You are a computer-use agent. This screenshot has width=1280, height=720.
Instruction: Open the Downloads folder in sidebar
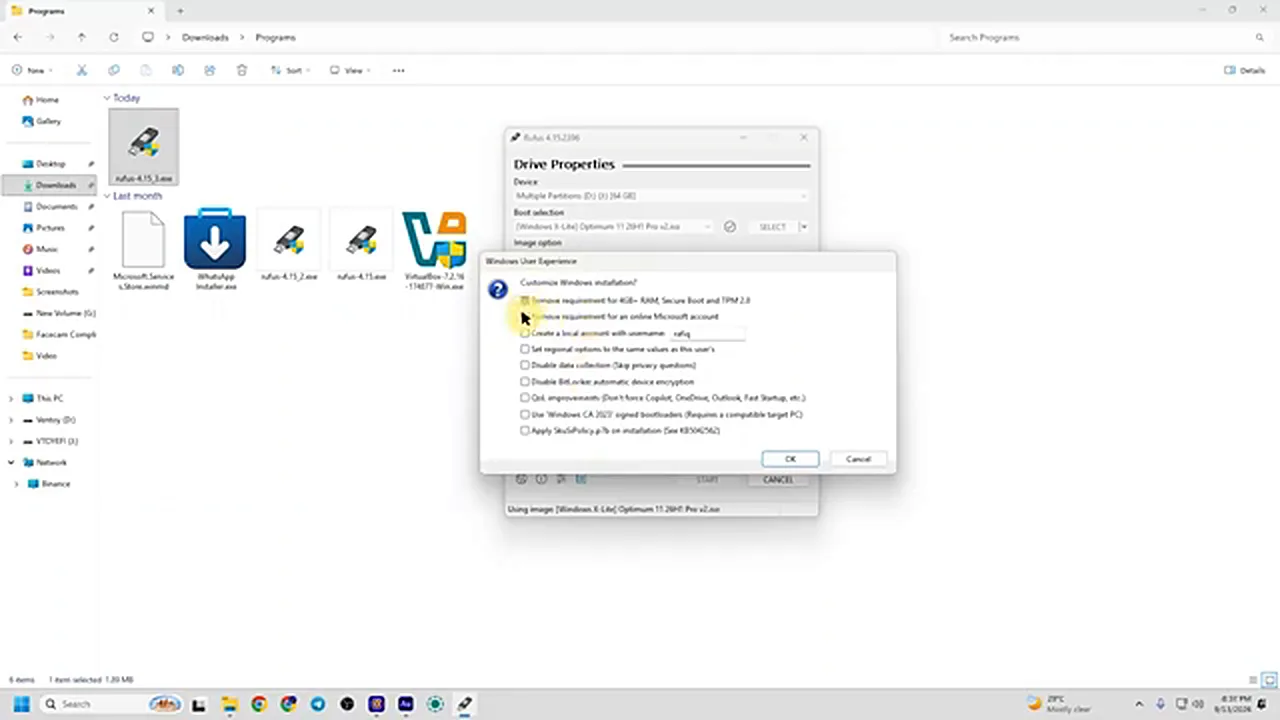click(50, 185)
